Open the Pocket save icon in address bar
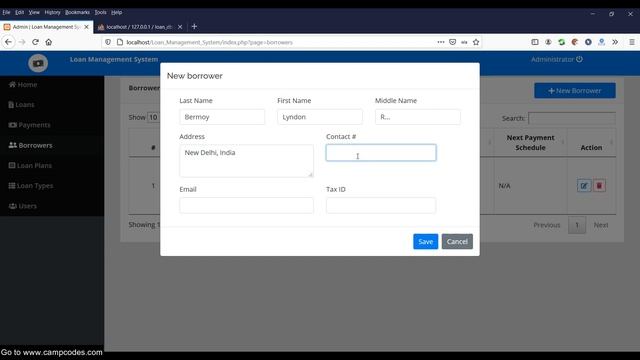640x360 pixels. (x=452, y=42)
